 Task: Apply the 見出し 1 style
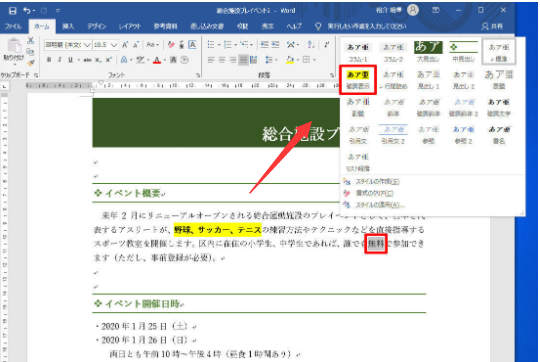pos(428,80)
